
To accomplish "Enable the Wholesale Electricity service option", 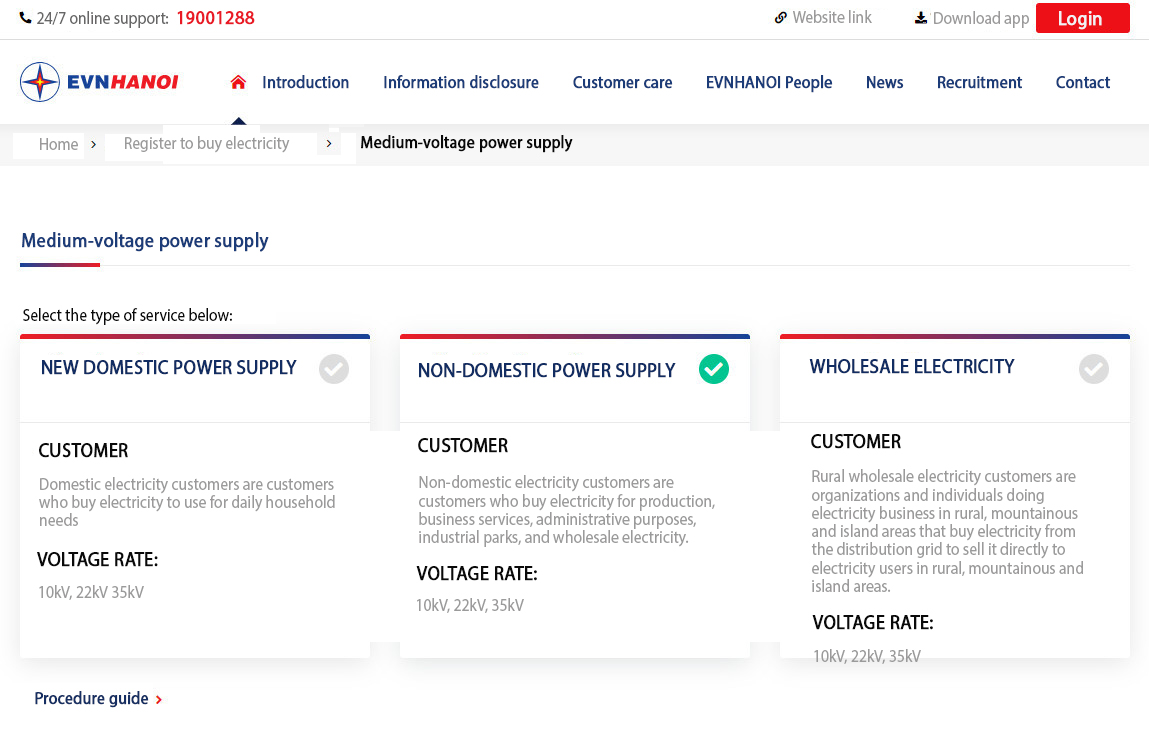I will click(x=1093, y=369).
